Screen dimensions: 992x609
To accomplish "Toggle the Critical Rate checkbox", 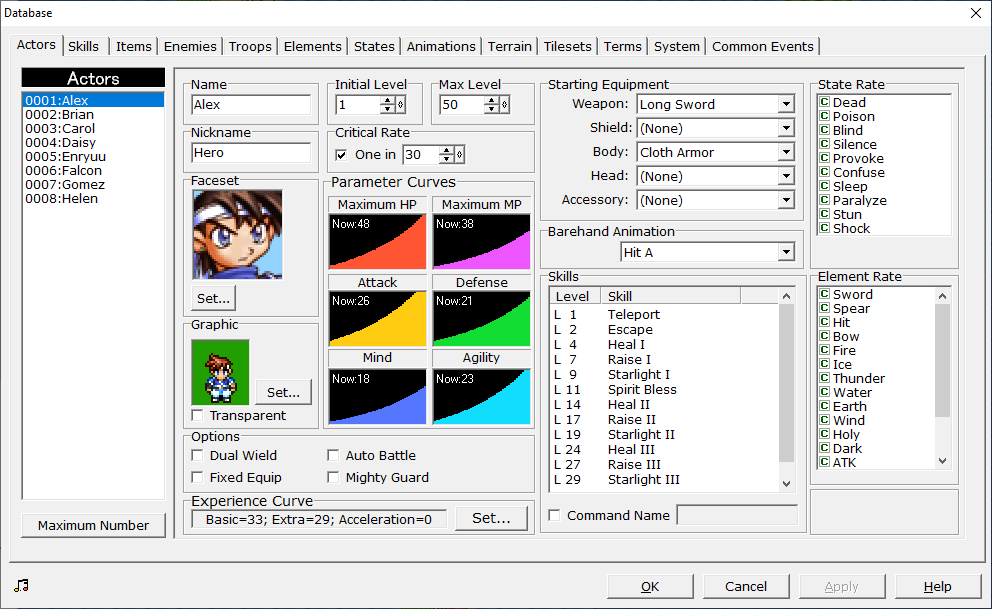I will 342,155.
